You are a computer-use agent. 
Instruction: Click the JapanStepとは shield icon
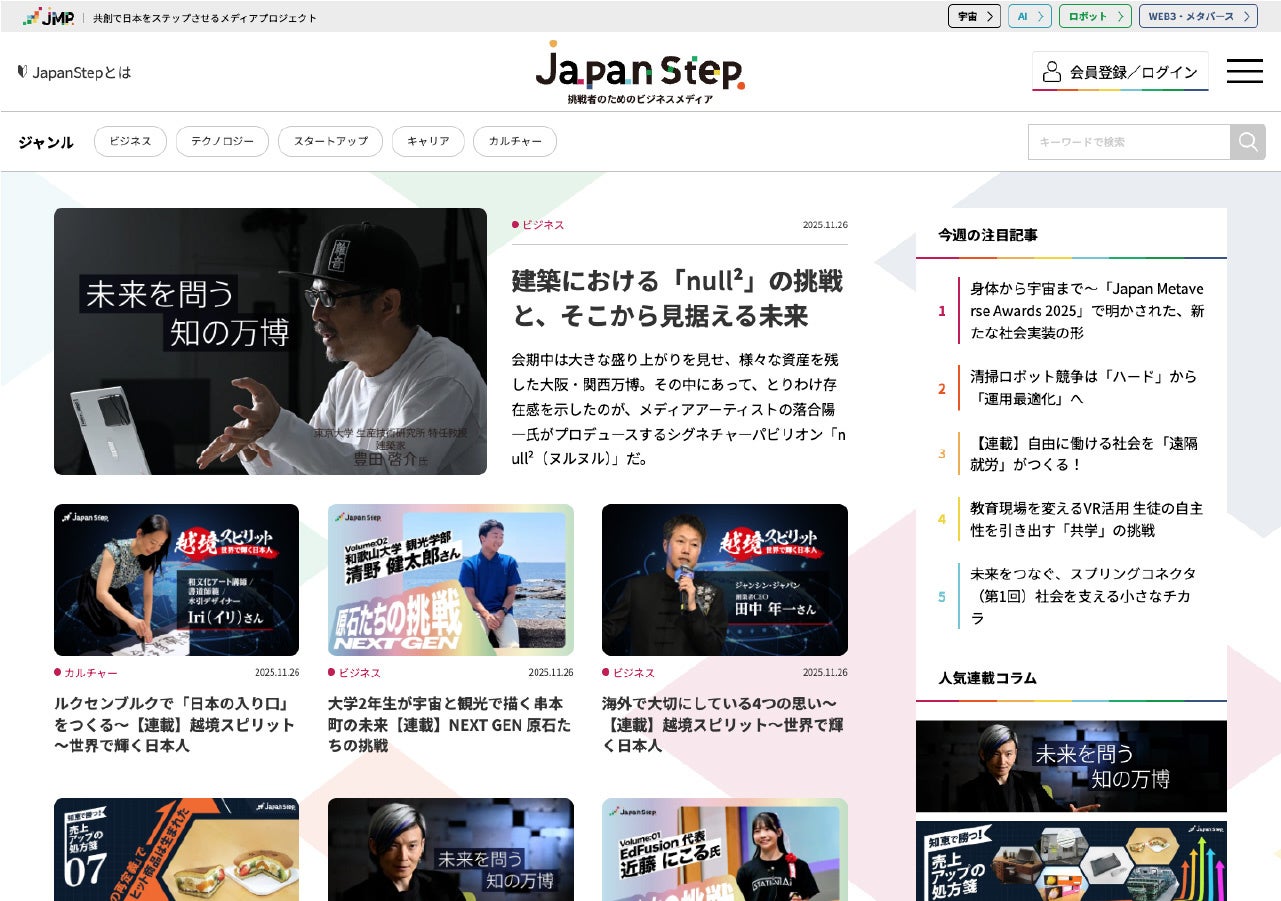tap(23, 72)
